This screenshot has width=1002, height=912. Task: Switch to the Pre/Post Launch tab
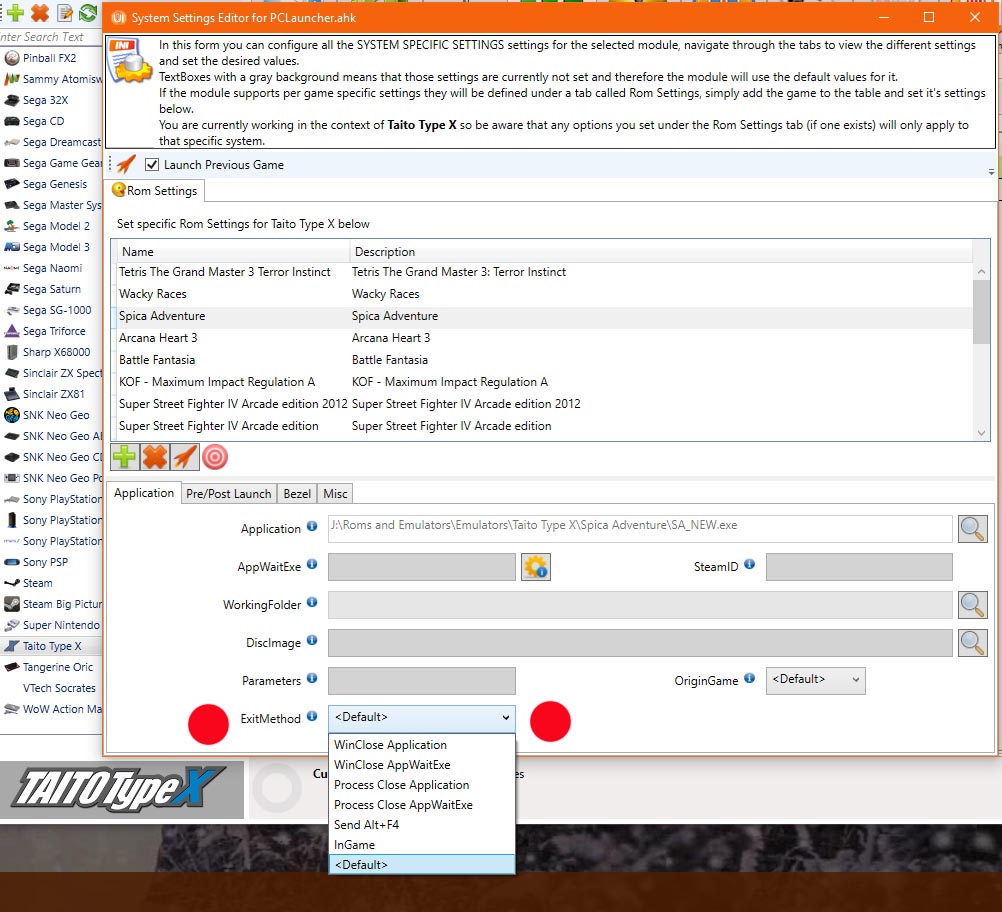click(x=228, y=493)
